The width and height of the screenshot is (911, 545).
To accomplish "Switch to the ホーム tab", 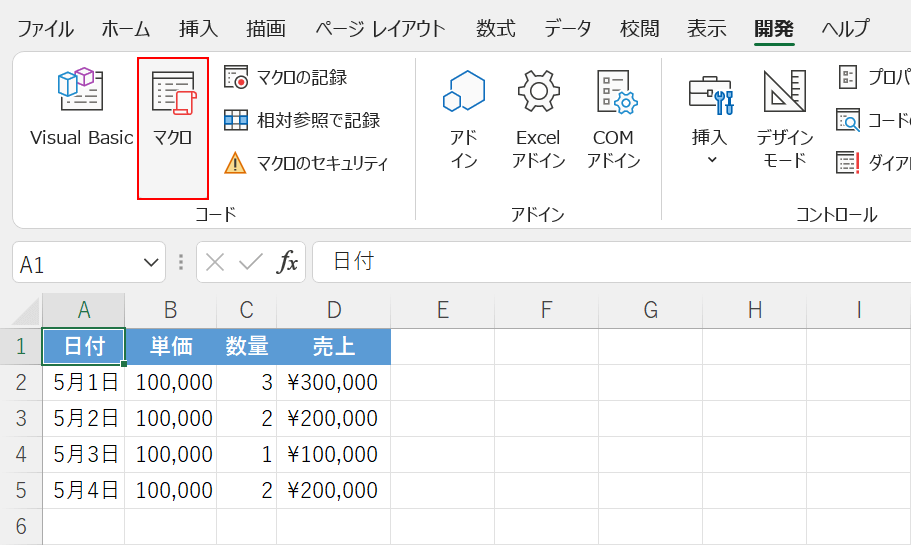I will pyautogui.click(x=126, y=28).
